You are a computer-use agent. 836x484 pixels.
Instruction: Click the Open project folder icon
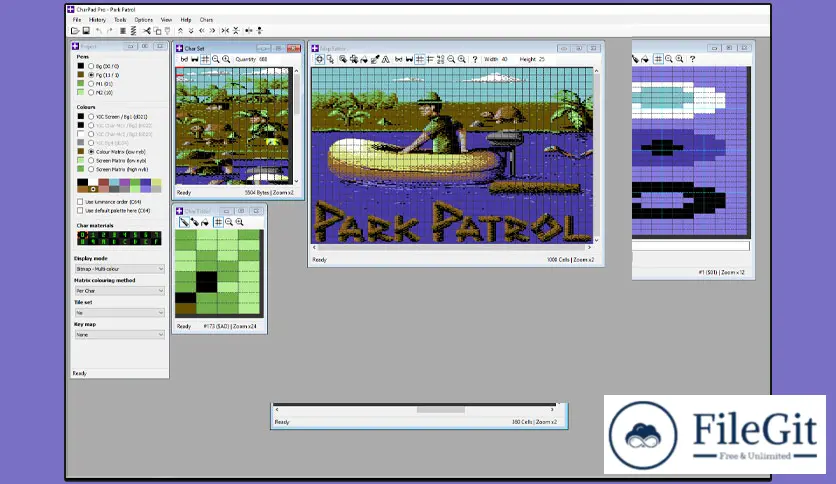(75, 31)
